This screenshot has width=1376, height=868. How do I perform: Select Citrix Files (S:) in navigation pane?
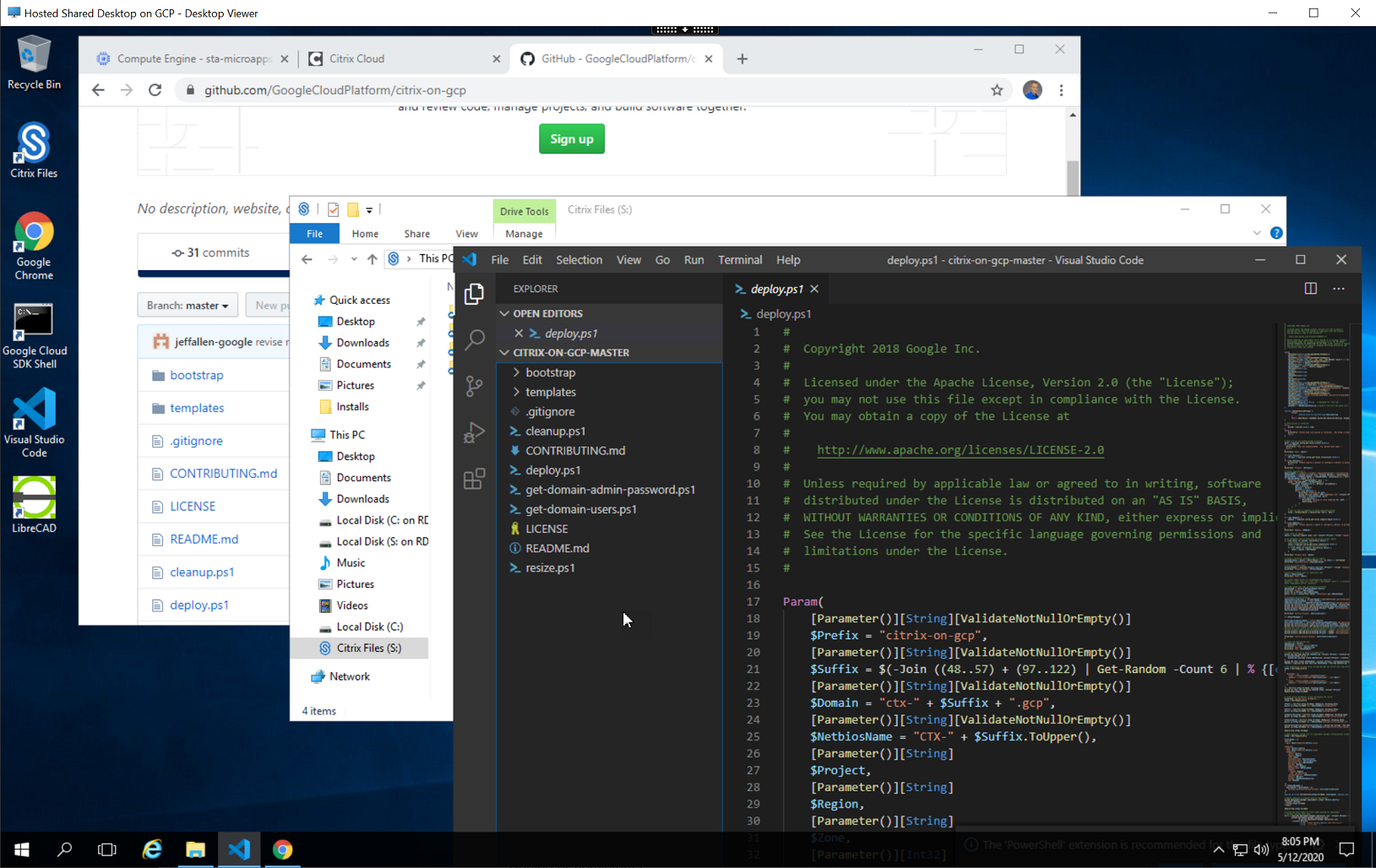360,648
